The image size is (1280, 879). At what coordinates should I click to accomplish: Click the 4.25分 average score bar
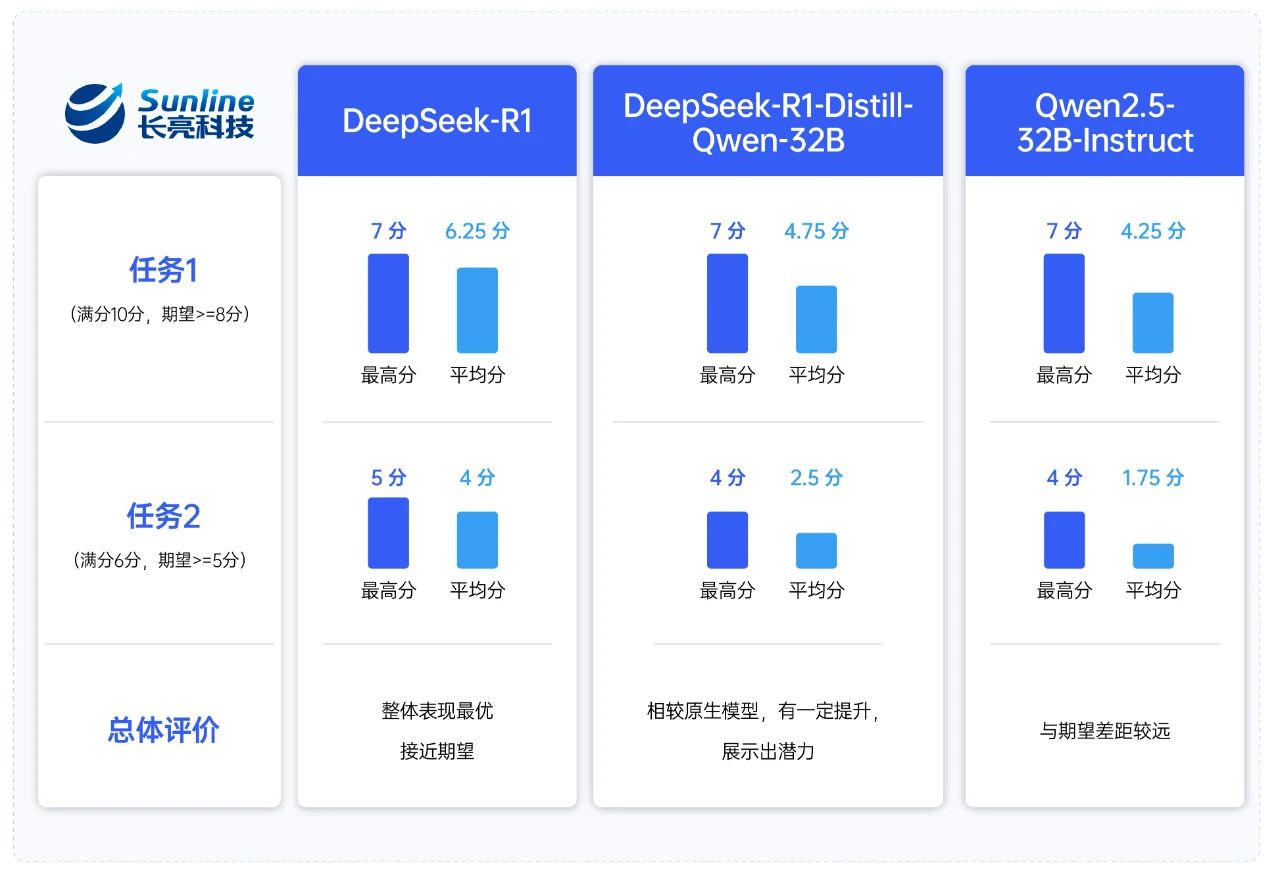(1153, 323)
